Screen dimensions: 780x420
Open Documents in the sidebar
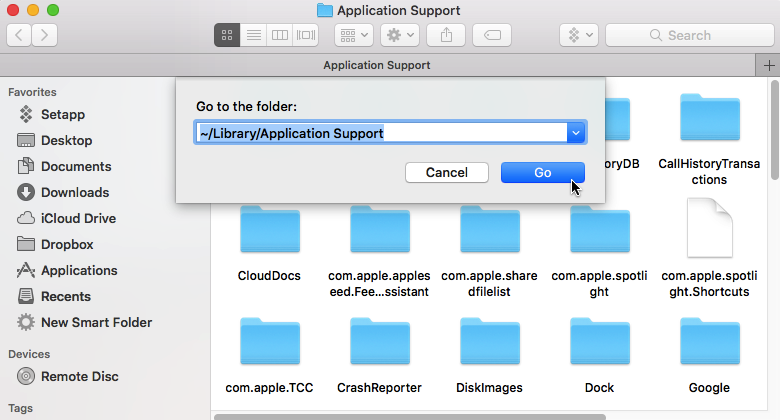click(76, 166)
